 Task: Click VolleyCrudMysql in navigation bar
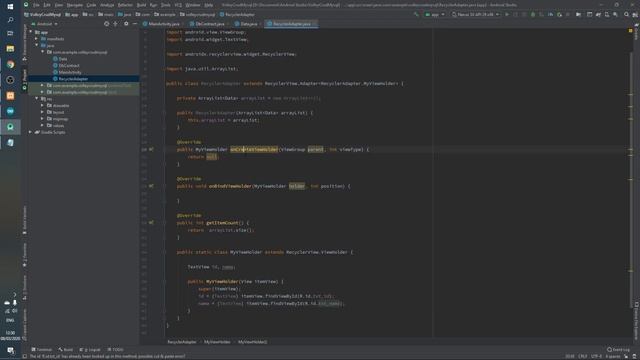[42, 14]
